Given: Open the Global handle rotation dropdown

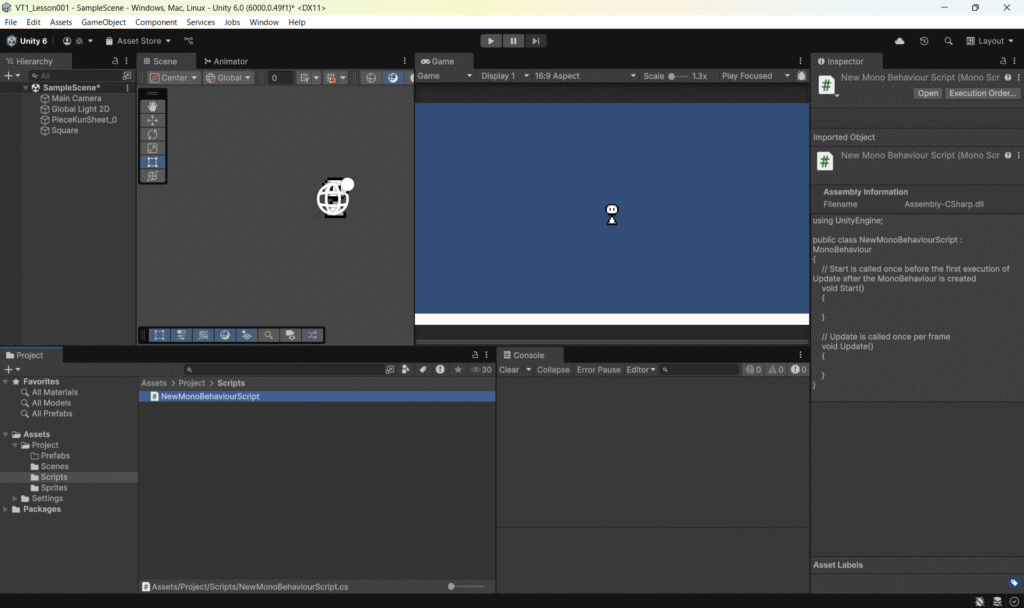Looking at the screenshot, I should [x=228, y=78].
